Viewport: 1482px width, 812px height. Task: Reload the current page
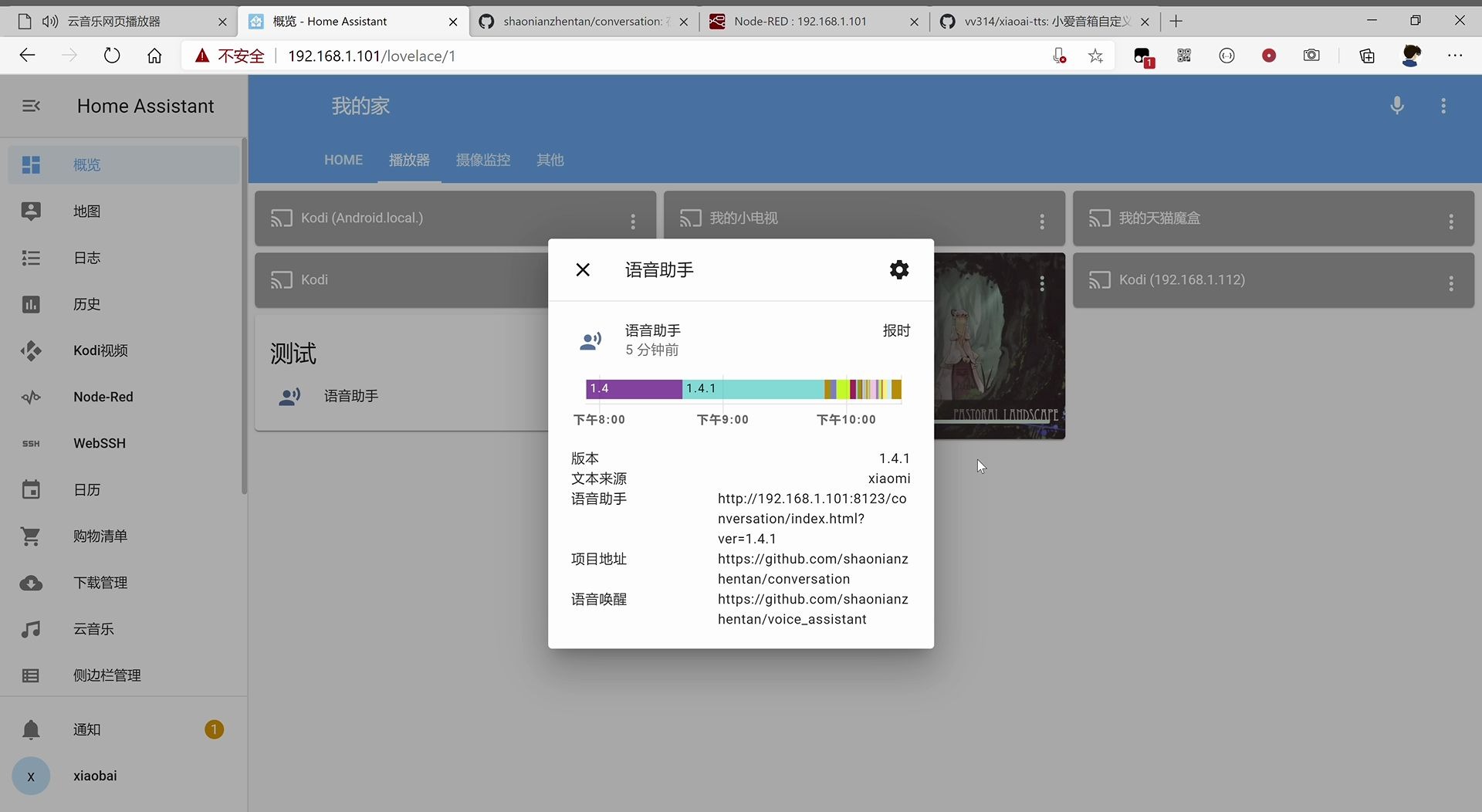pyautogui.click(x=112, y=56)
